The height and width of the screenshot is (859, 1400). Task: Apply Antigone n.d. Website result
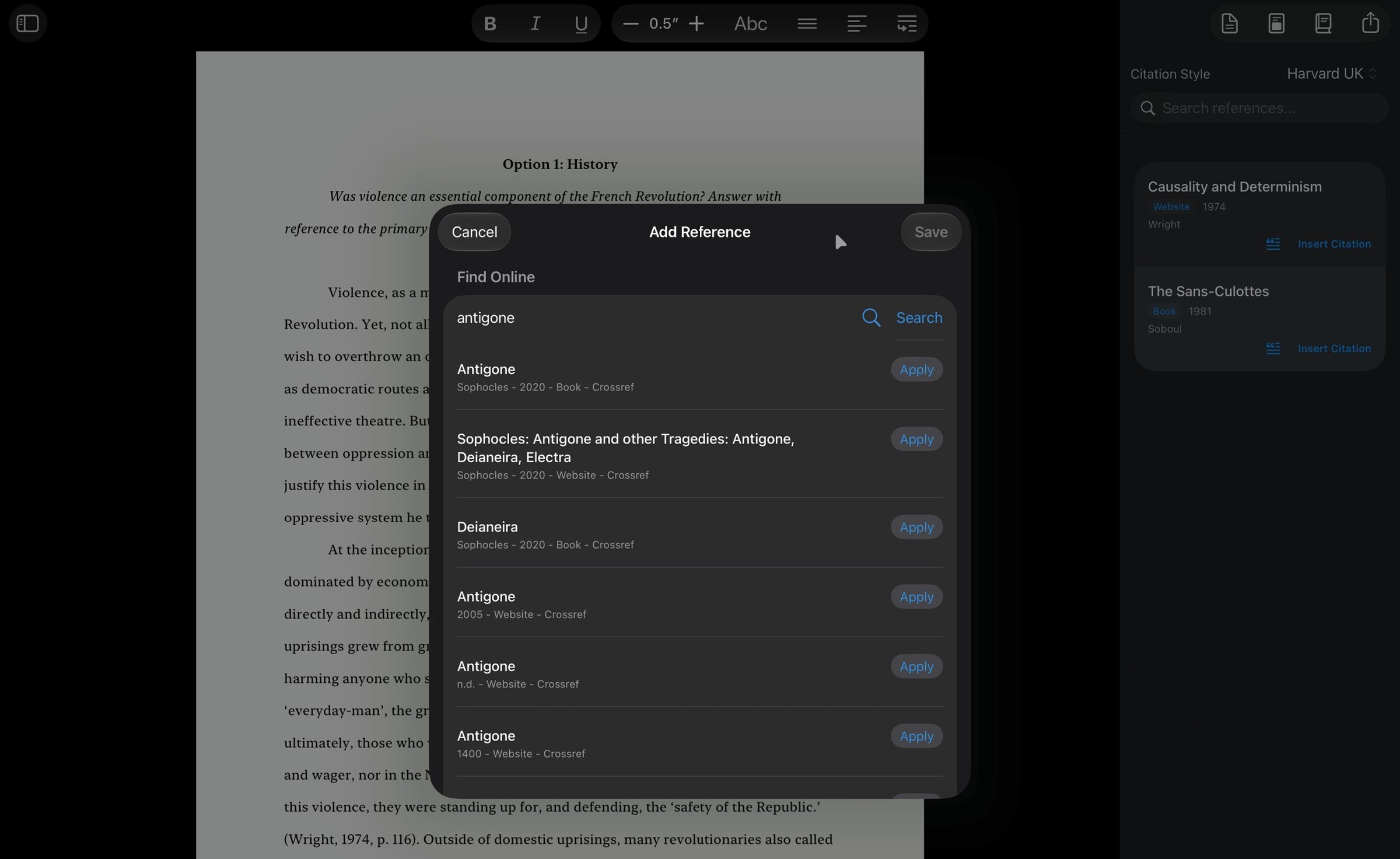pos(916,666)
